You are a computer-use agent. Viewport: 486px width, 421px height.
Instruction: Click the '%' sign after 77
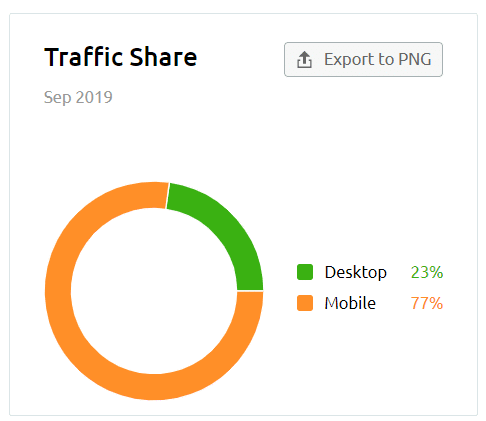click(436, 303)
